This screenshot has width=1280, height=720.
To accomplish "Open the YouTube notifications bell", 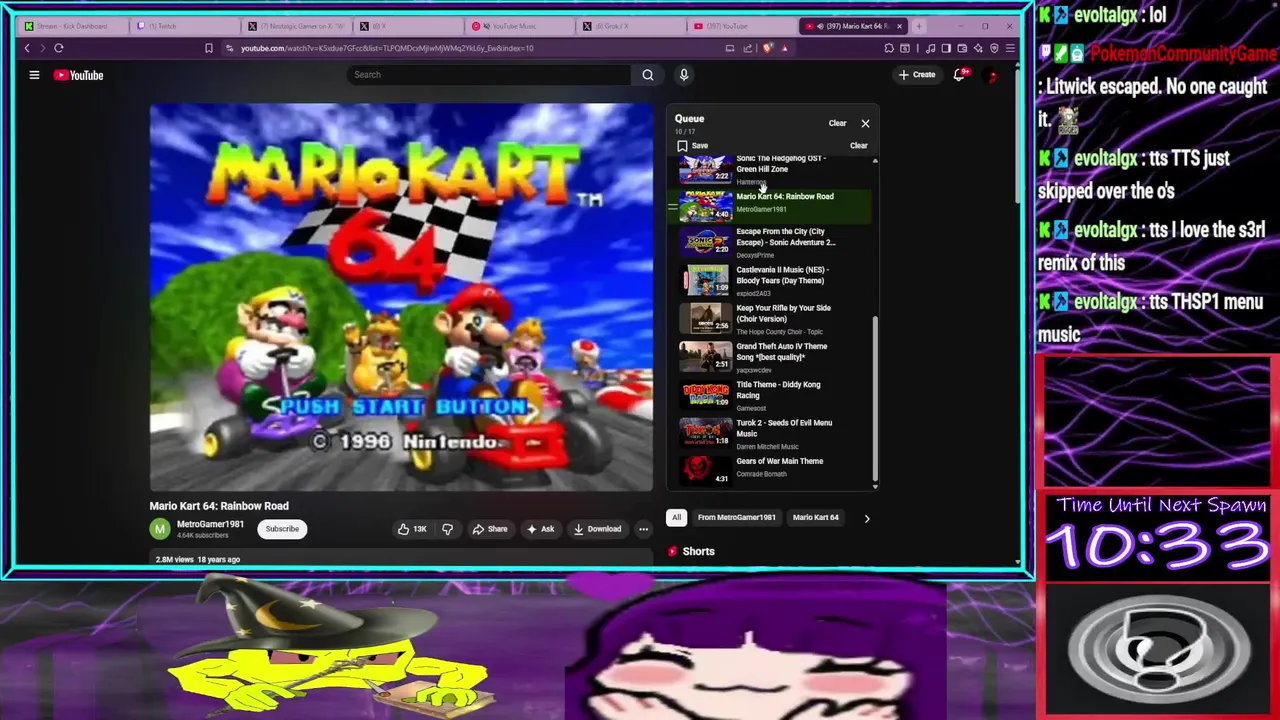I will (x=959, y=75).
